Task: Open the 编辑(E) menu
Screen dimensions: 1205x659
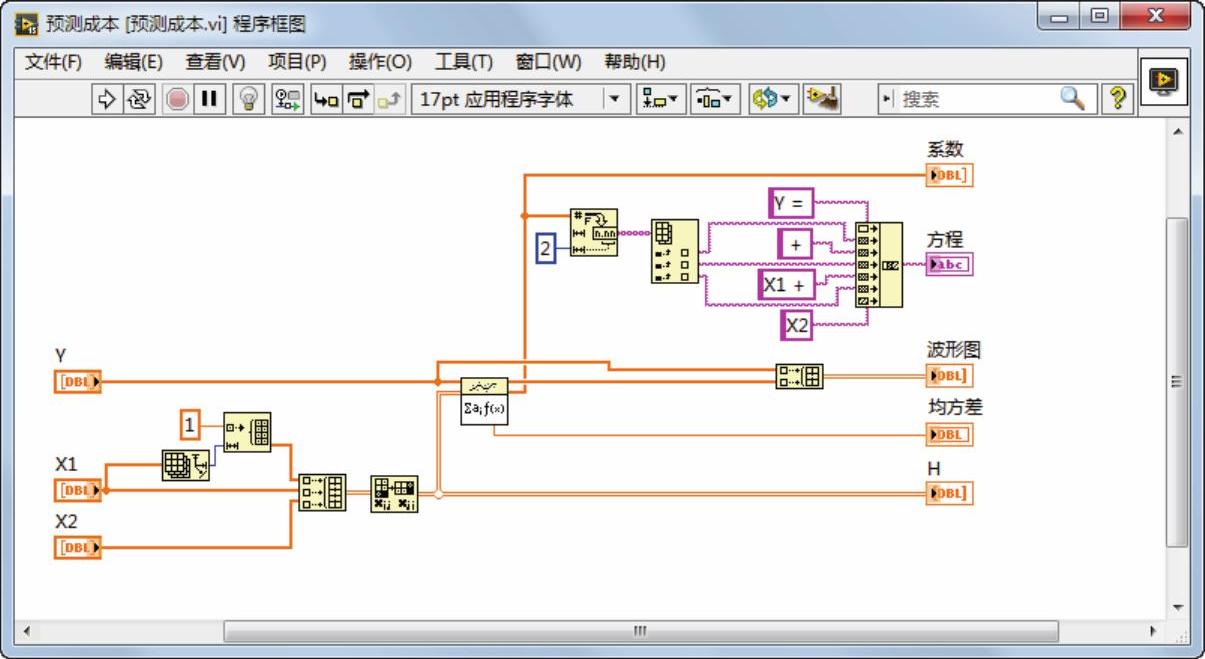Action: (134, 61)
